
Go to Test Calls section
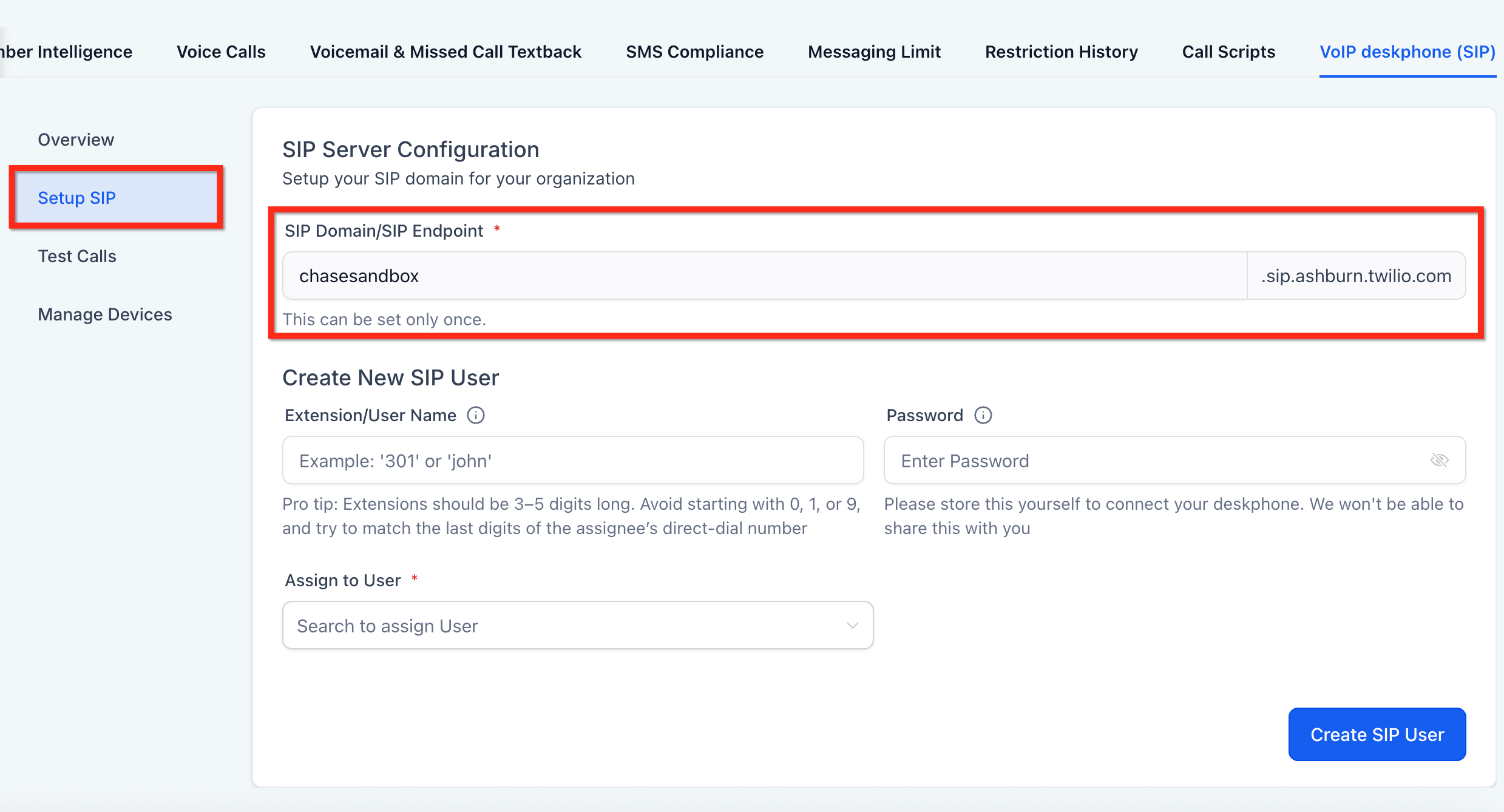tap(77, 256)
